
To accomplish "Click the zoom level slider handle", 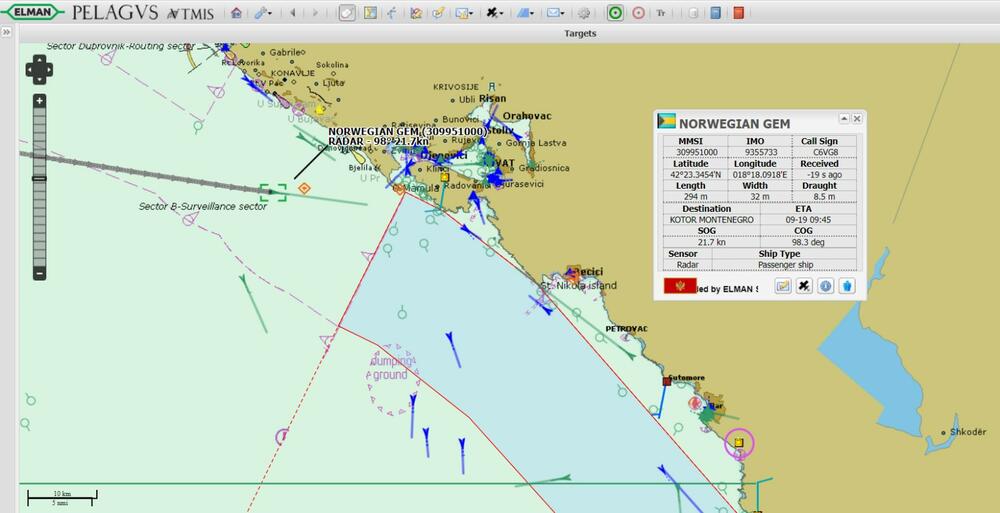I will 39,178.
